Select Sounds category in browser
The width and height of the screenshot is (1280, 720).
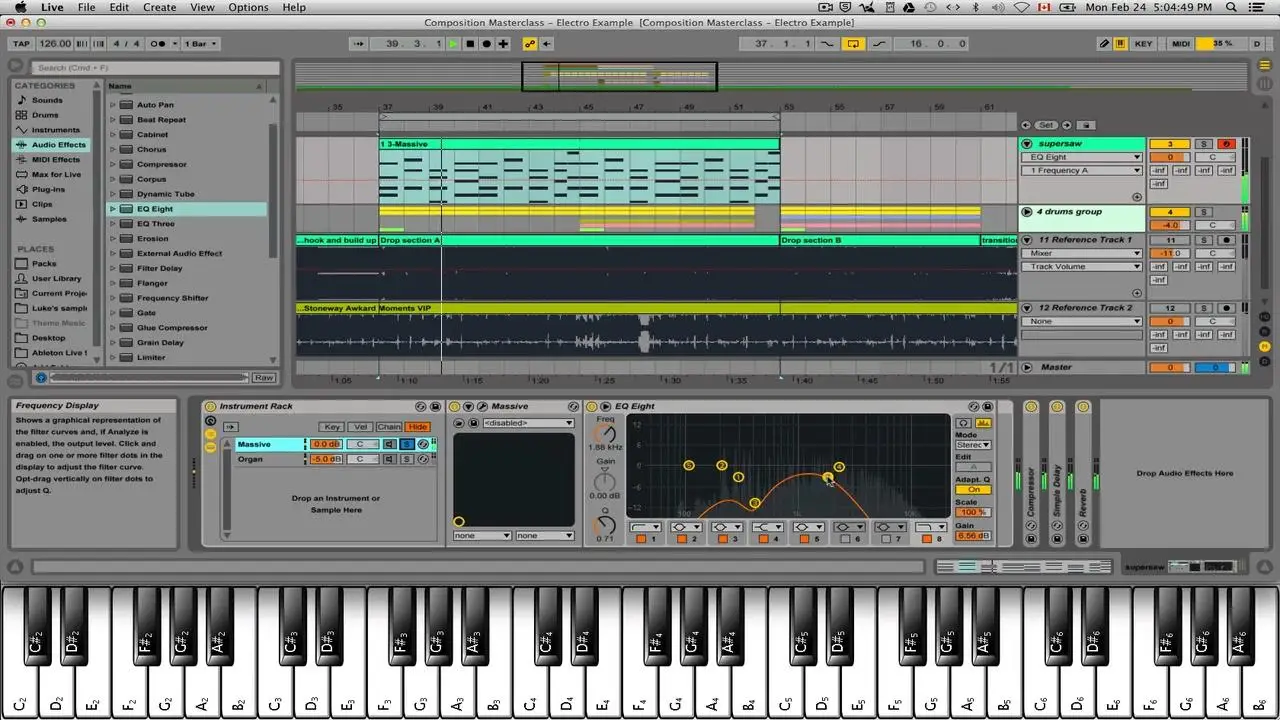[x=47, y=100]
